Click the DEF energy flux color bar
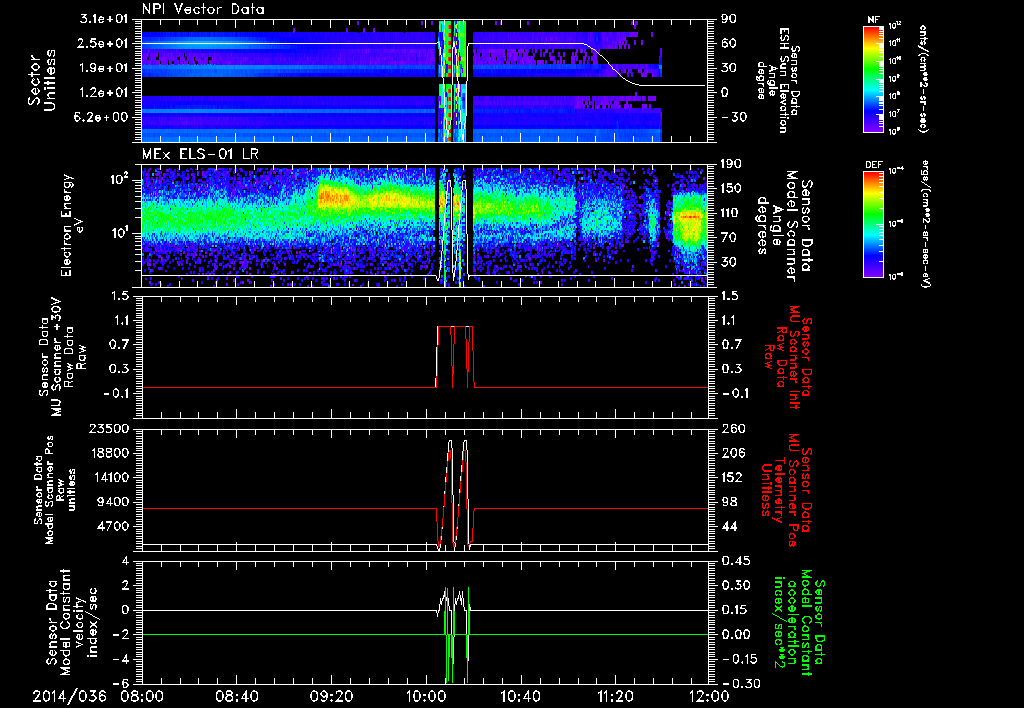1024x708 pixels. 873,224
